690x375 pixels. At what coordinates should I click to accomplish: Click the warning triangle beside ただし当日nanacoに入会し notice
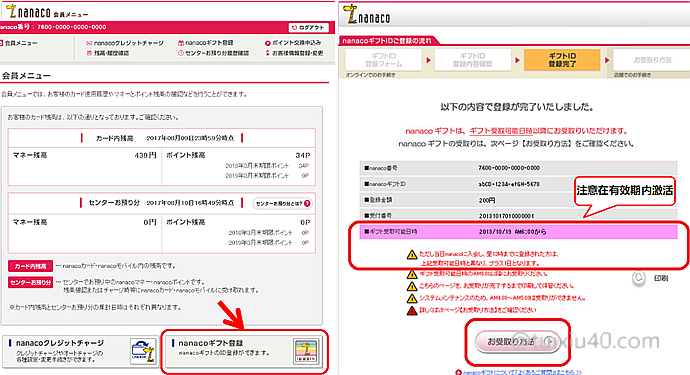point(411,254)
